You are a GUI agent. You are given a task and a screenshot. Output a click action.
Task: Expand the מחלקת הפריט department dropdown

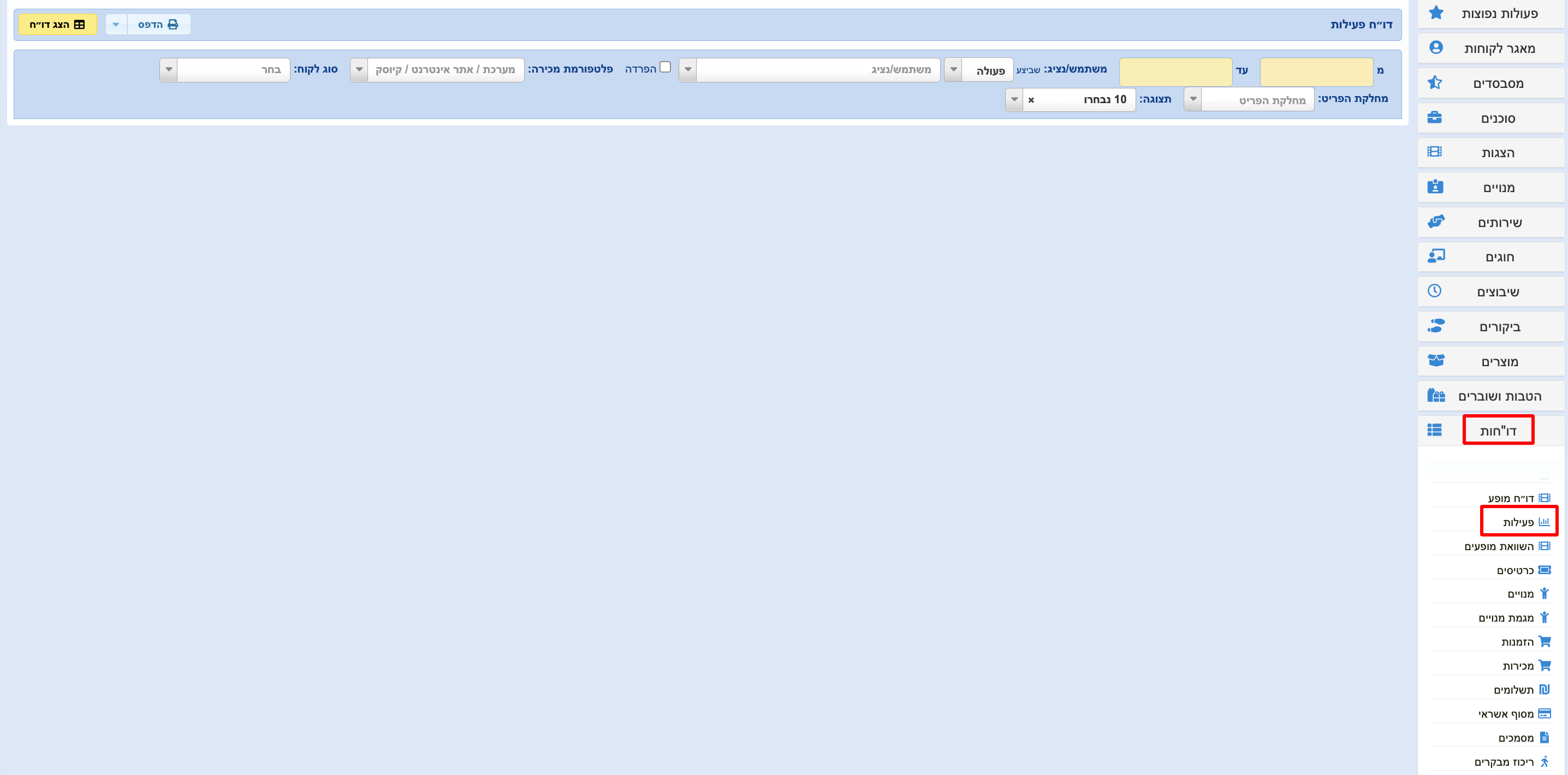[1193, 99]
